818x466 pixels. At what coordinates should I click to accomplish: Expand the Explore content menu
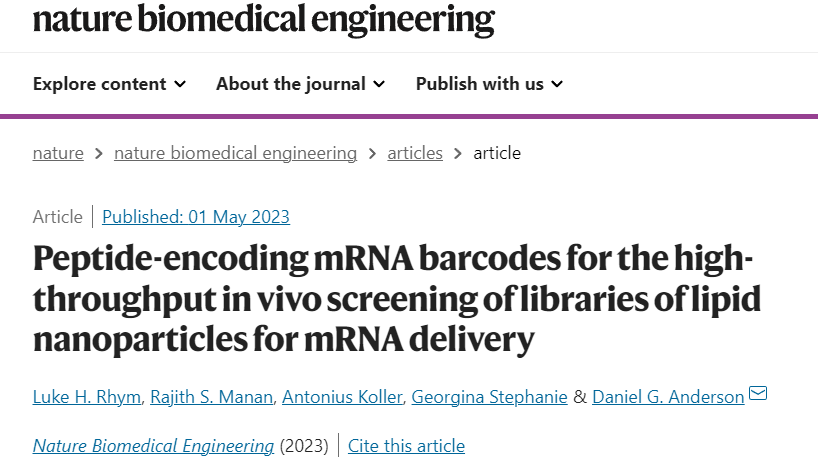point(109,84)
